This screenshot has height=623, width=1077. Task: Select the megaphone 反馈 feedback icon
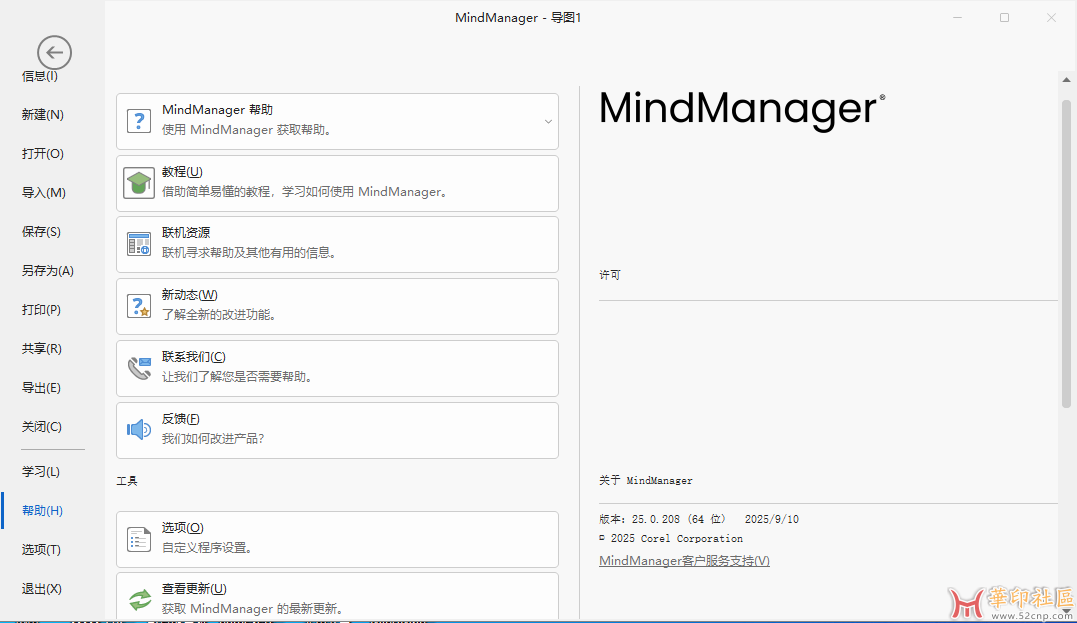point(139,428)
